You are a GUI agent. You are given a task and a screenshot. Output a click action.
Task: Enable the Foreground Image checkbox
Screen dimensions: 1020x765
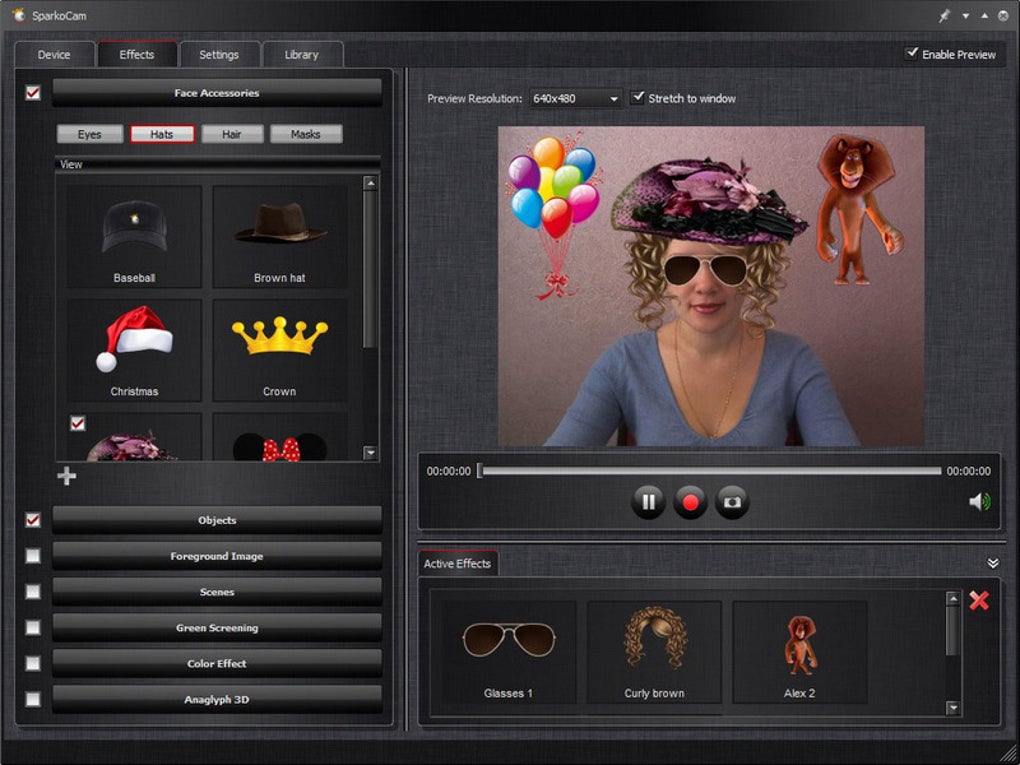(33, 556)
